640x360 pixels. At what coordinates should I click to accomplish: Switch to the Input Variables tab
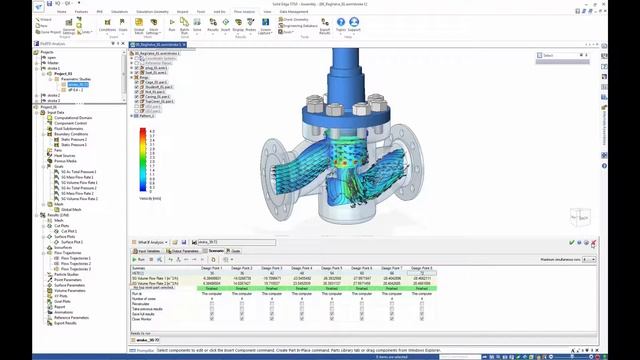147,251
